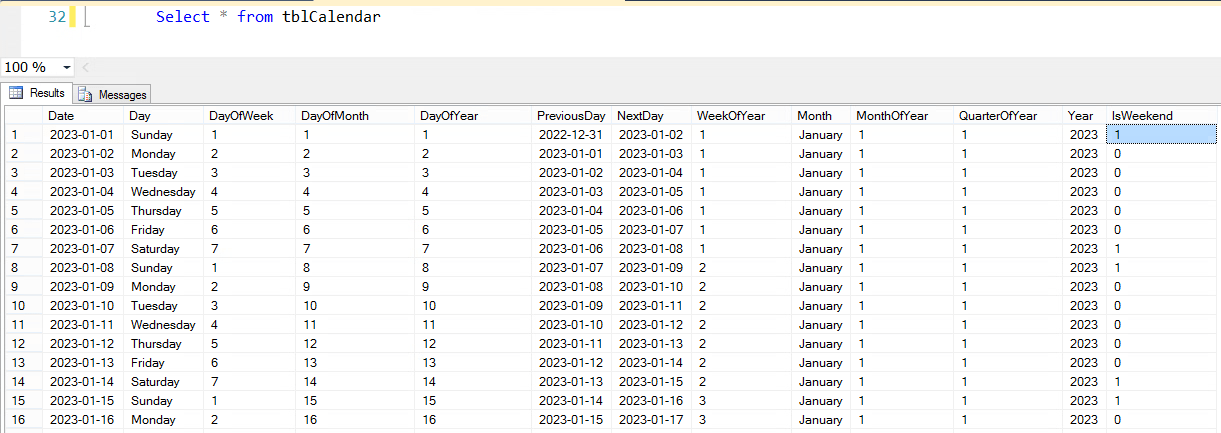Screen dimensions: 1221x433
Task: Select Date cell 2023-01-16
Action: click(84, 420)
